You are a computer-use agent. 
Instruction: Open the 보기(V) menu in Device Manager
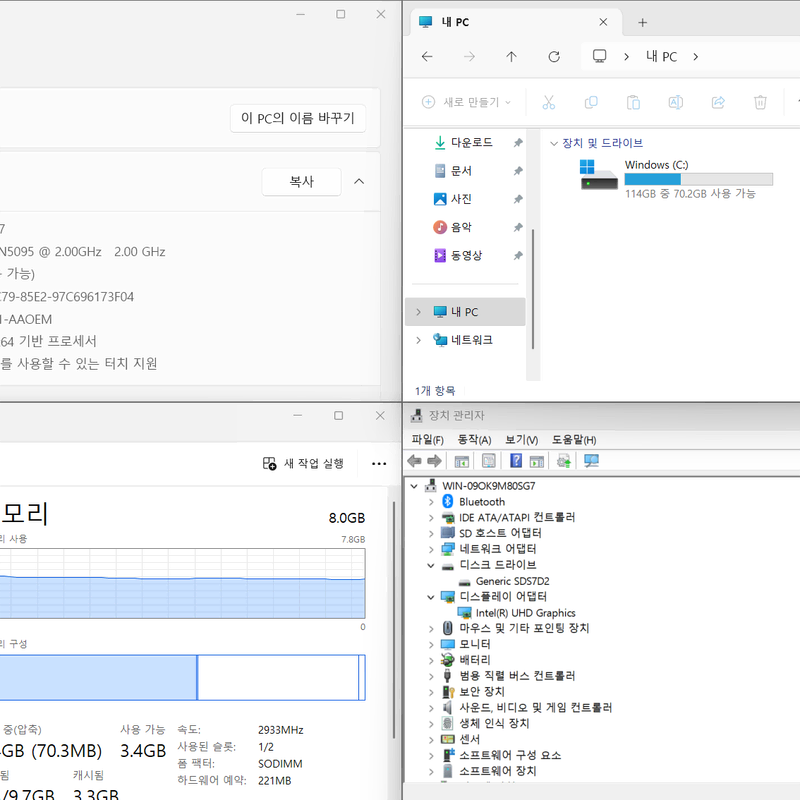(521, 439)
